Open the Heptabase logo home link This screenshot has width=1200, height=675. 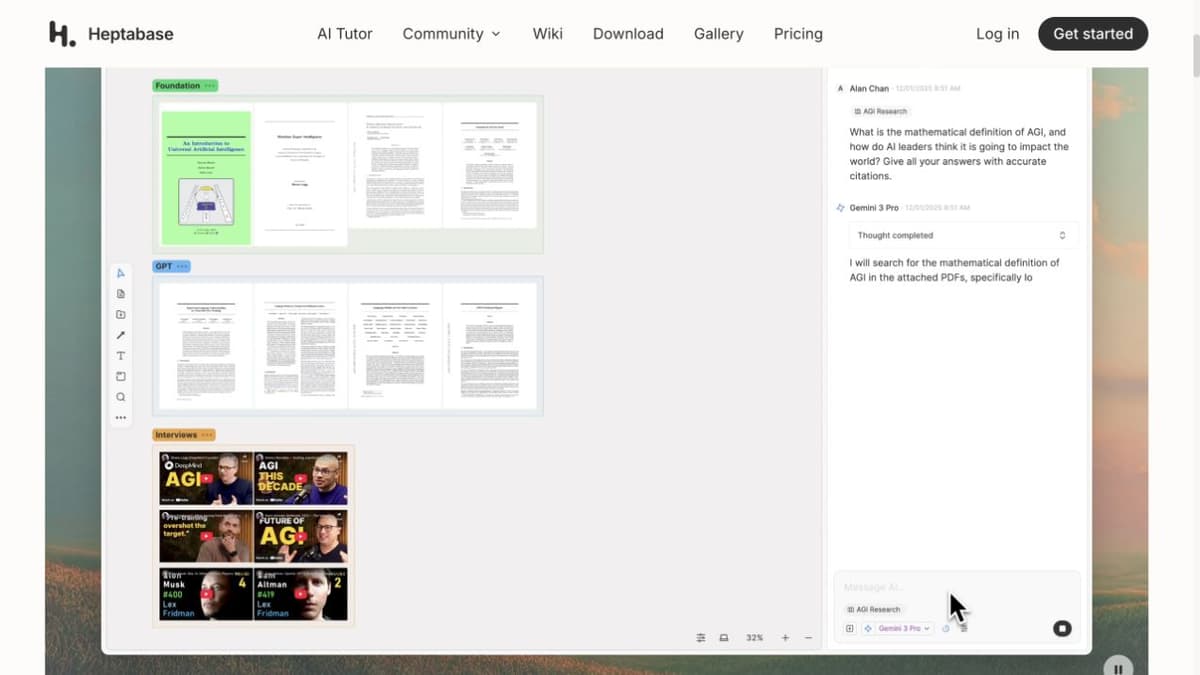111,33
